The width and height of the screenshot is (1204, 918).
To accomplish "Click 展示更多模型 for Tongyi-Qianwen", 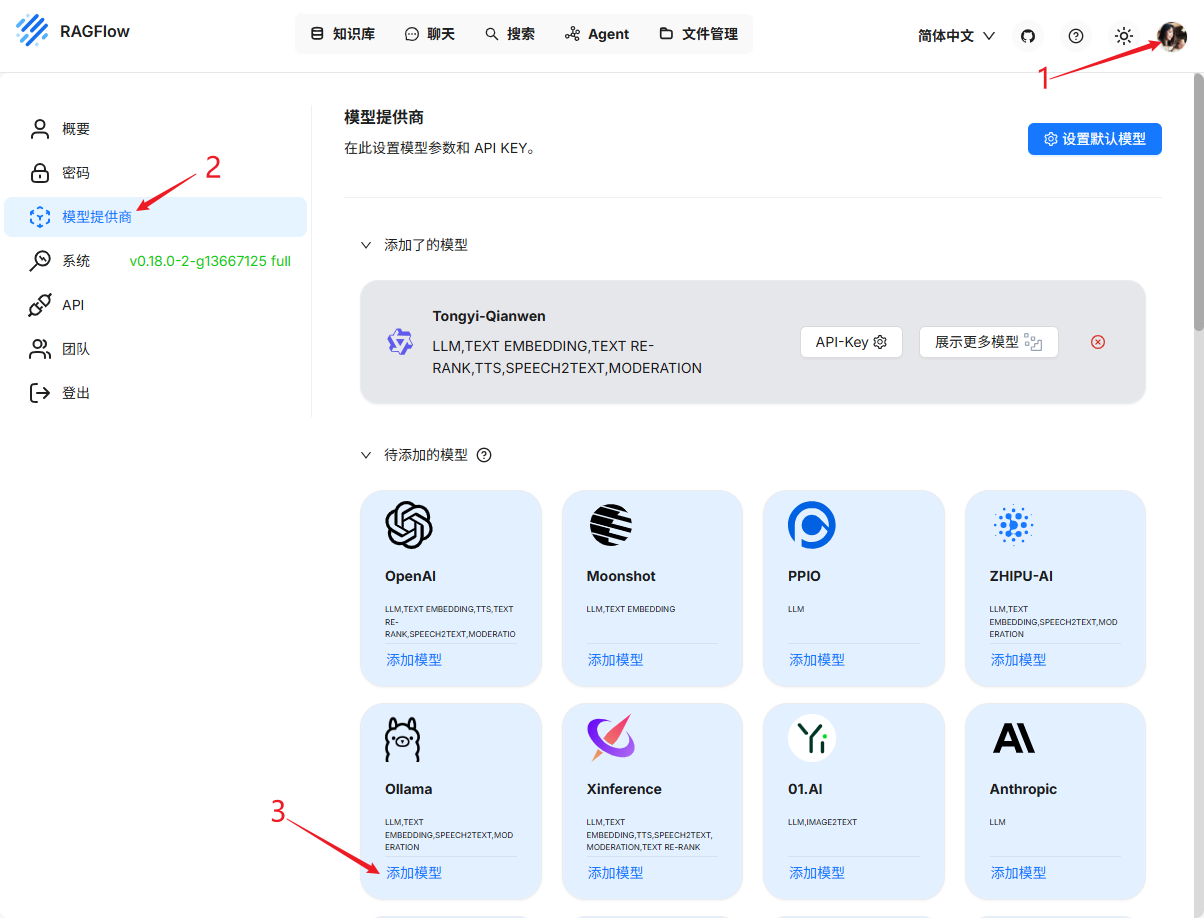I will 989,342.
